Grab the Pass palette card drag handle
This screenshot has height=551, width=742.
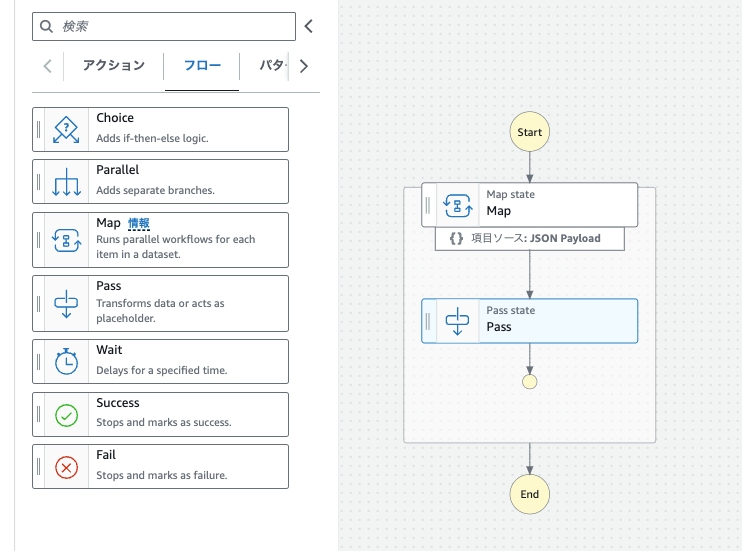coord(38,303)
